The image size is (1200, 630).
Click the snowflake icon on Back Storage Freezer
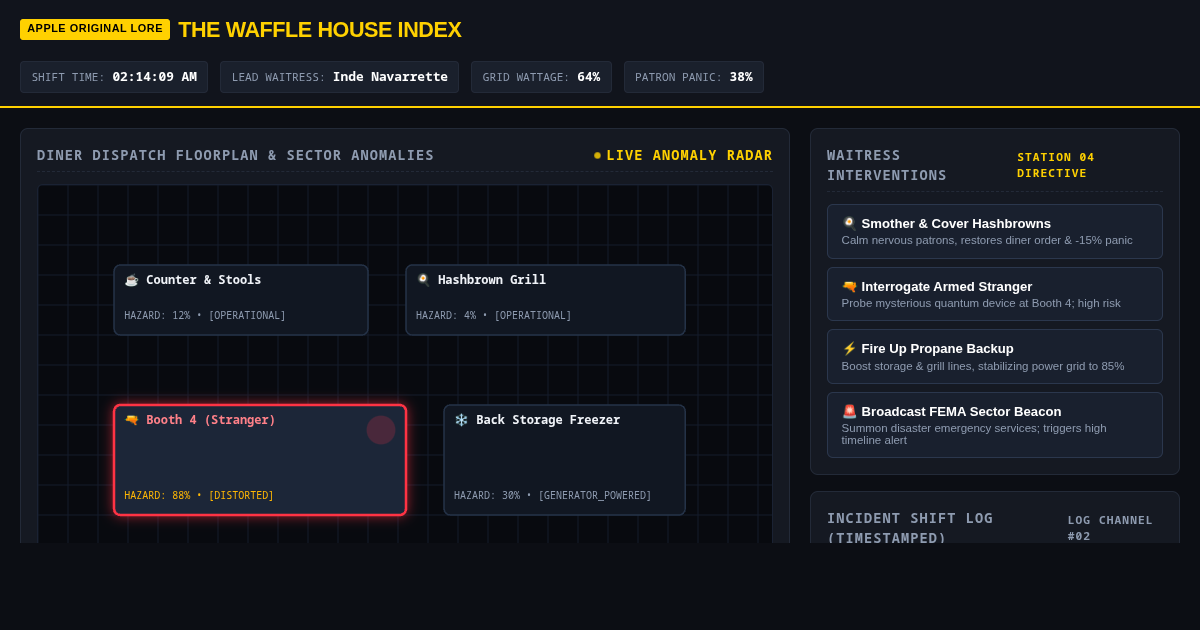point(461,420)
